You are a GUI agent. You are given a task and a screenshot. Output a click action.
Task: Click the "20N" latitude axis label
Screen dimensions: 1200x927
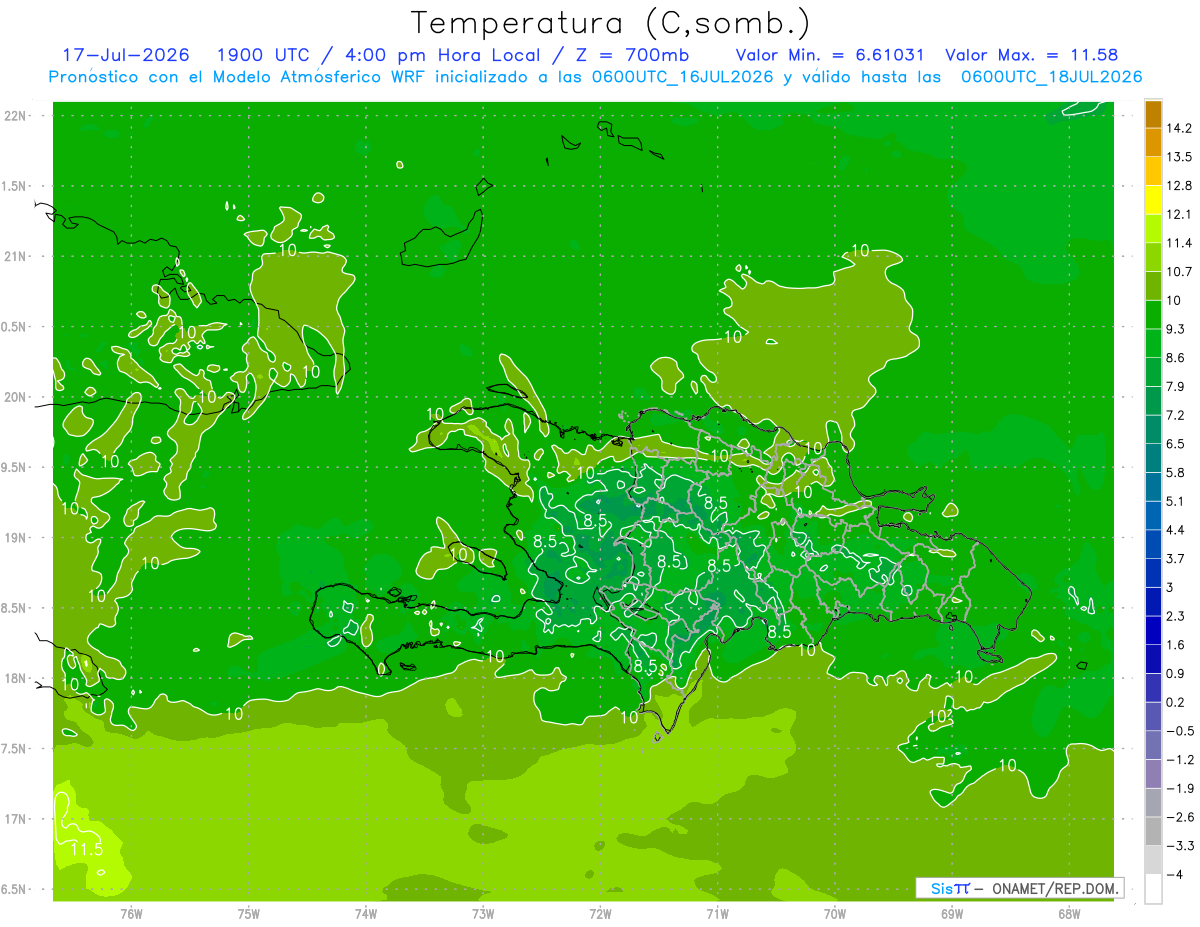coord(16,397)
